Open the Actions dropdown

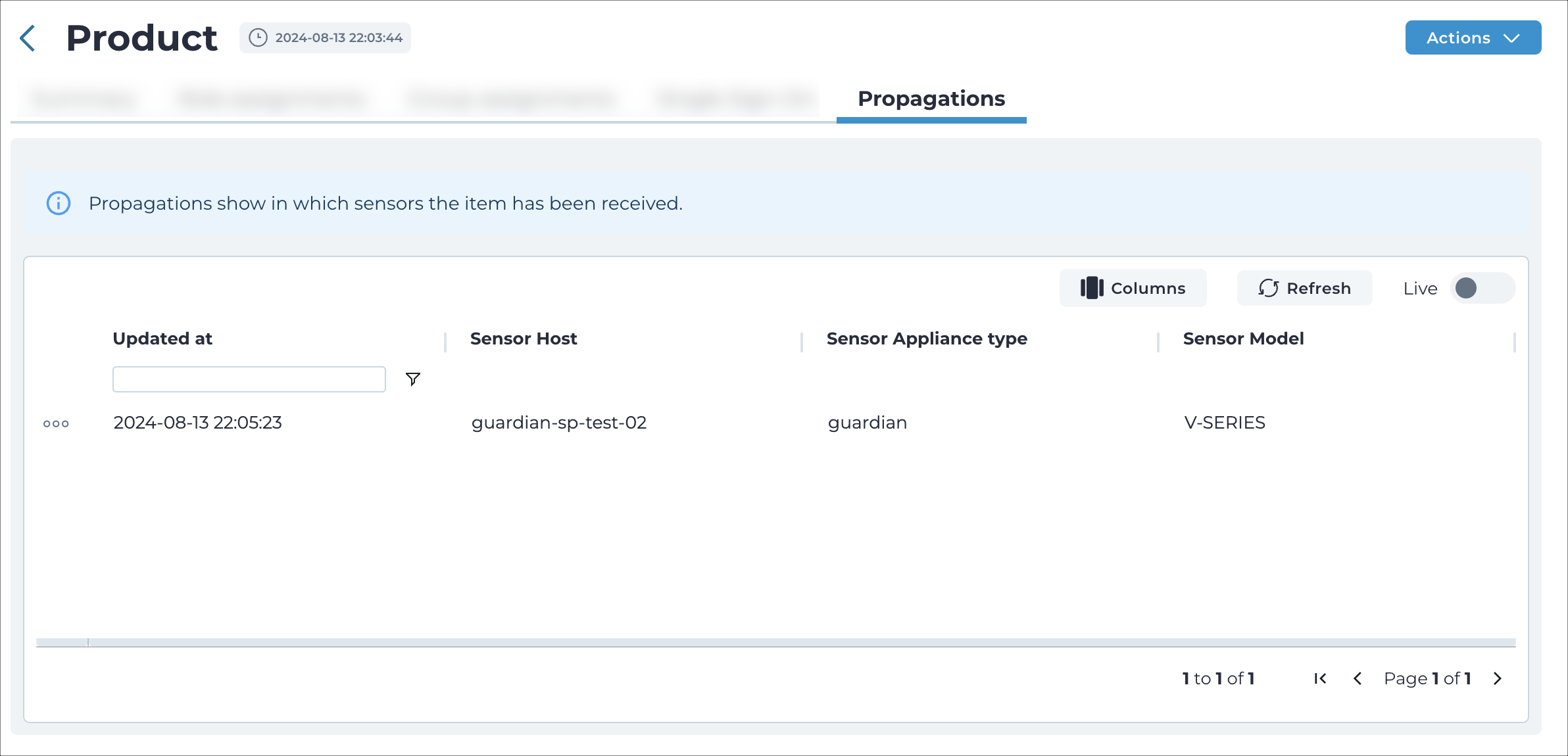[x=1473, y=37]
